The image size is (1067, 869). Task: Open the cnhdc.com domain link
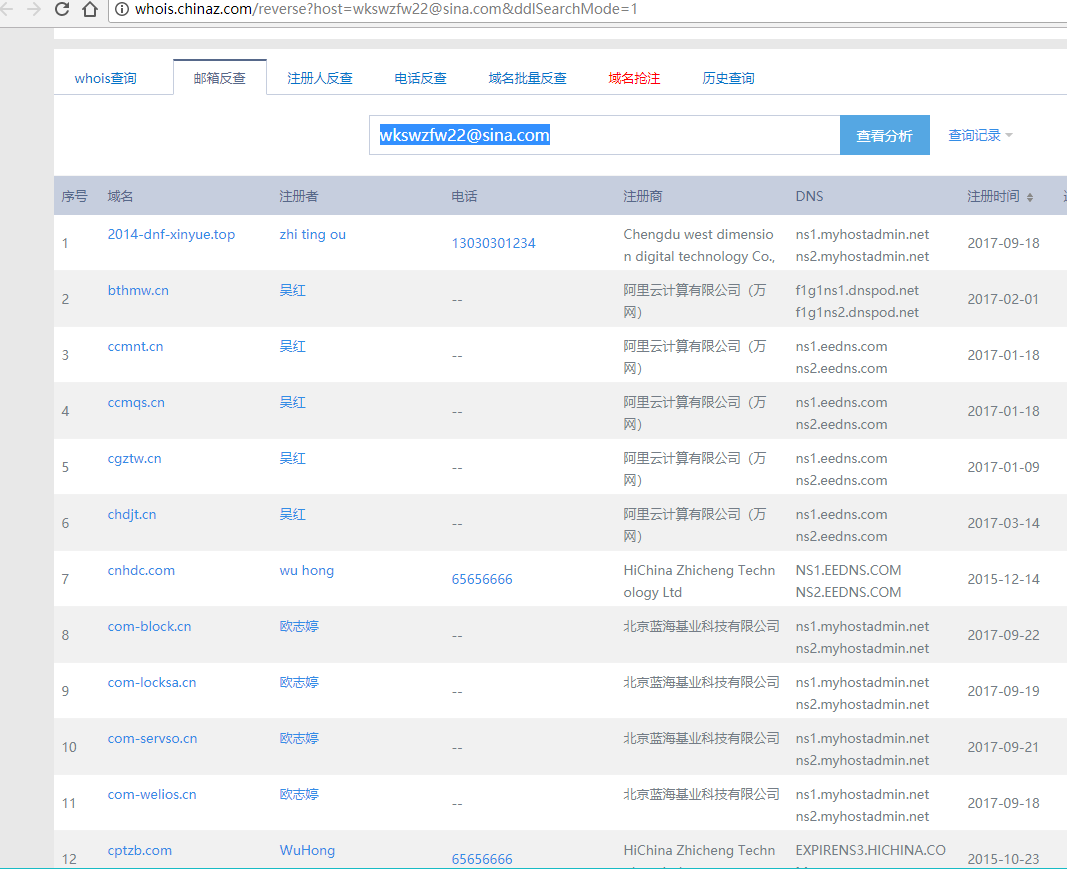click(141, 570)
